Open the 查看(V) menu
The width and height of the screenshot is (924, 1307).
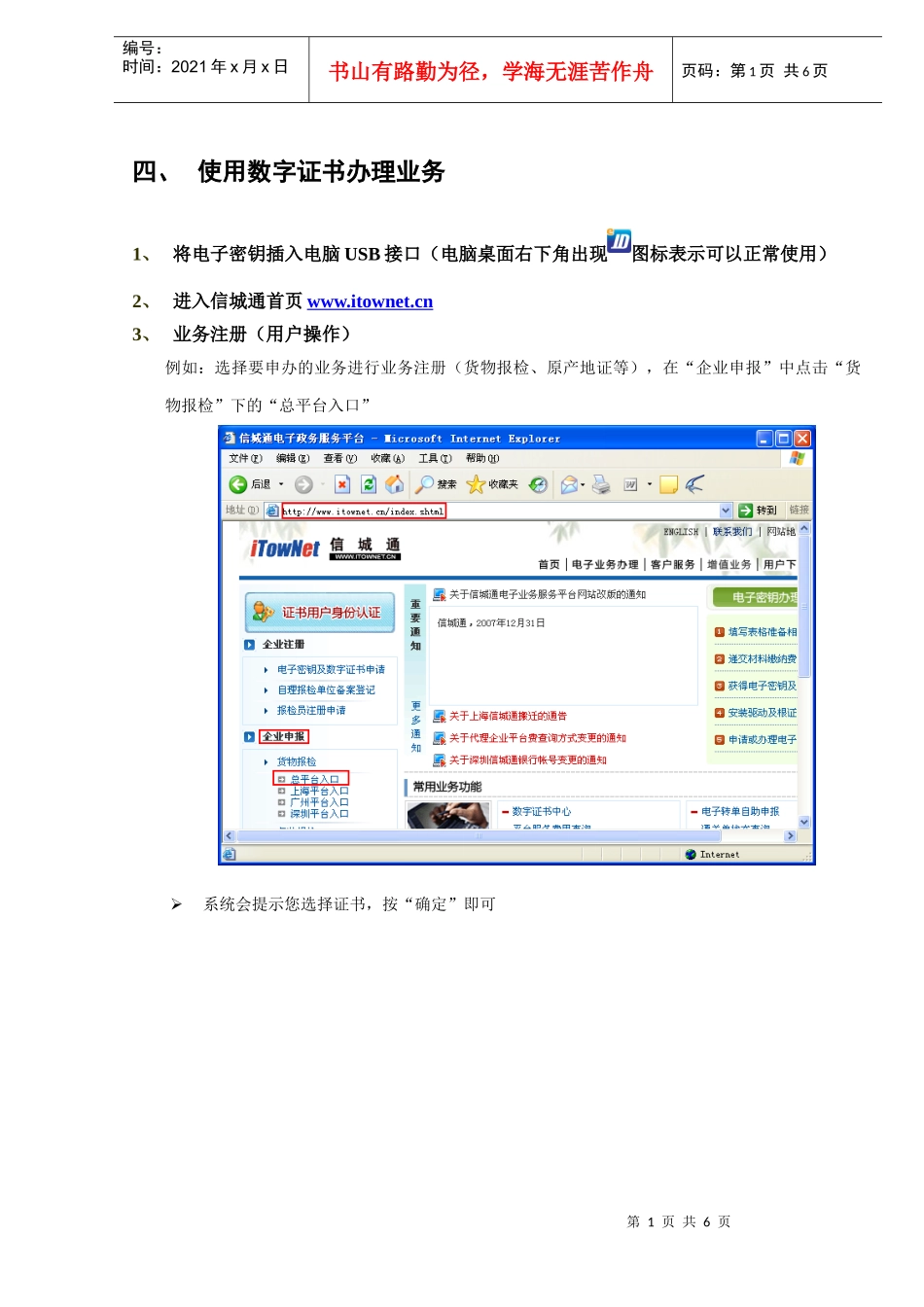point(340,459)
